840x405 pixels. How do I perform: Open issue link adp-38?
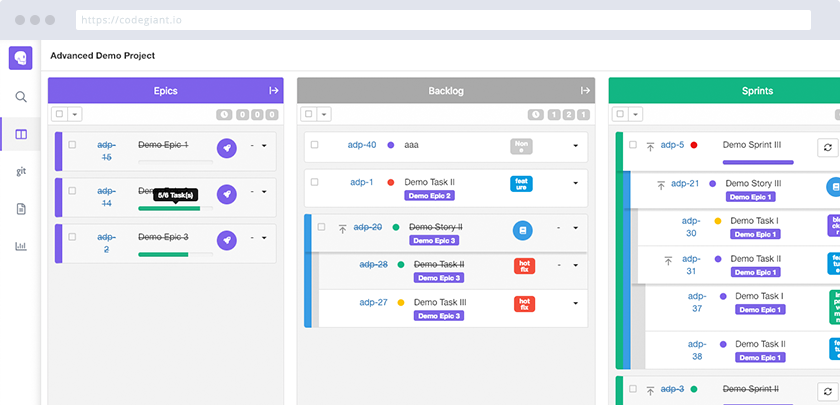point(697,350)
